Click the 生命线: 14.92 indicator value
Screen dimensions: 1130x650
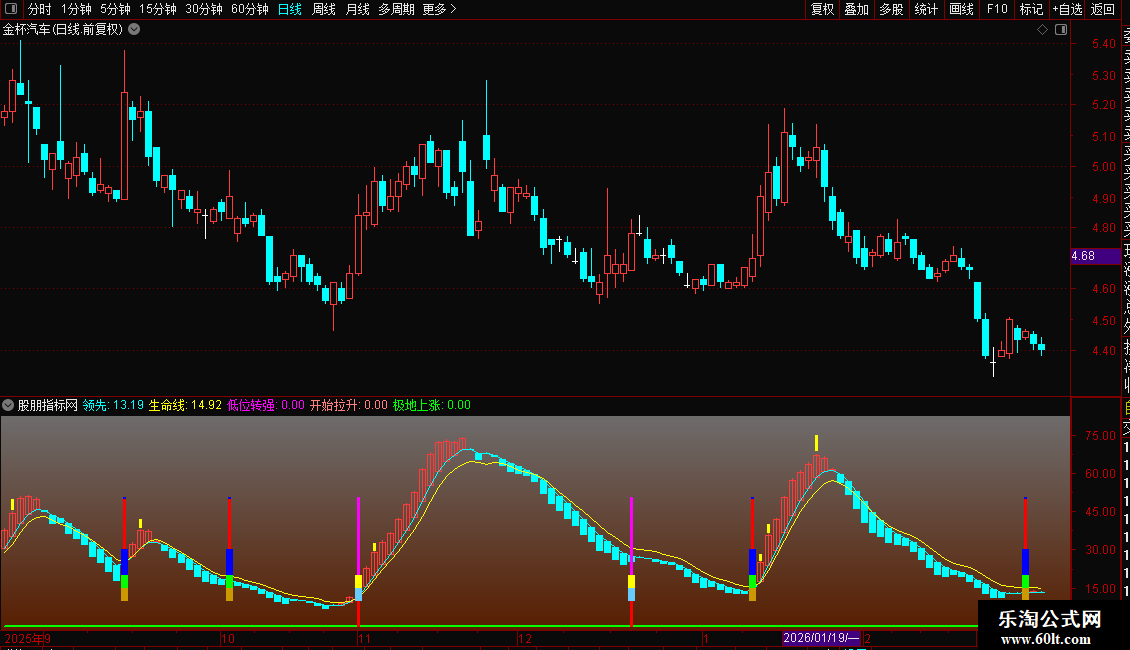click(x=185, y=405)
